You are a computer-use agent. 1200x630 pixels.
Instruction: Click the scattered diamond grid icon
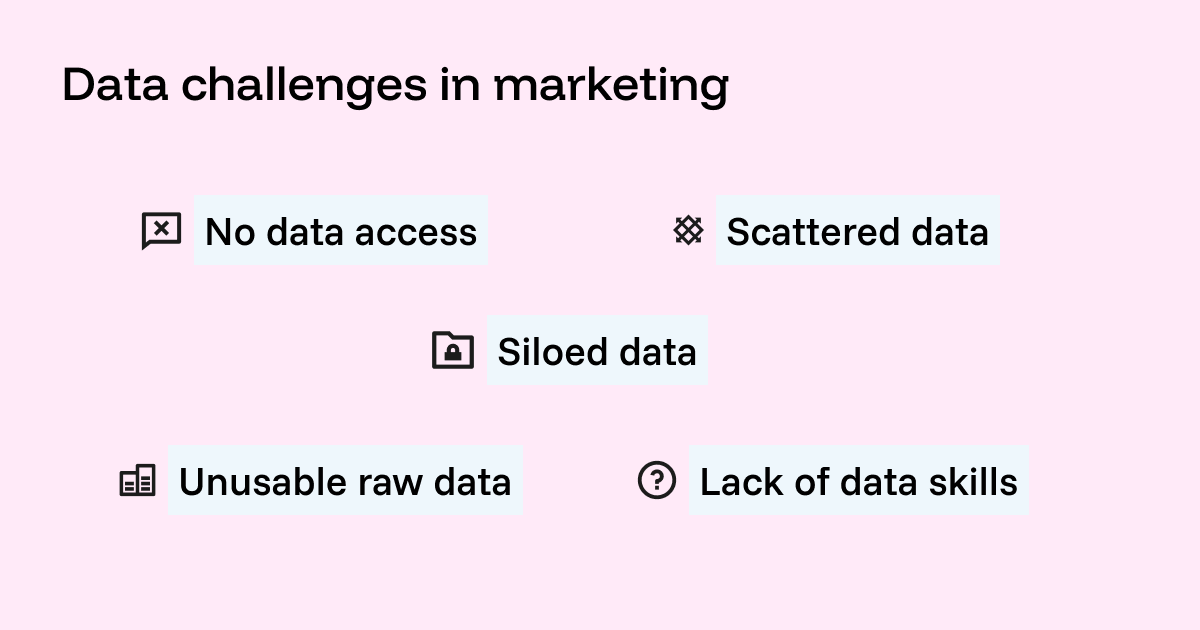click(688, 231)
